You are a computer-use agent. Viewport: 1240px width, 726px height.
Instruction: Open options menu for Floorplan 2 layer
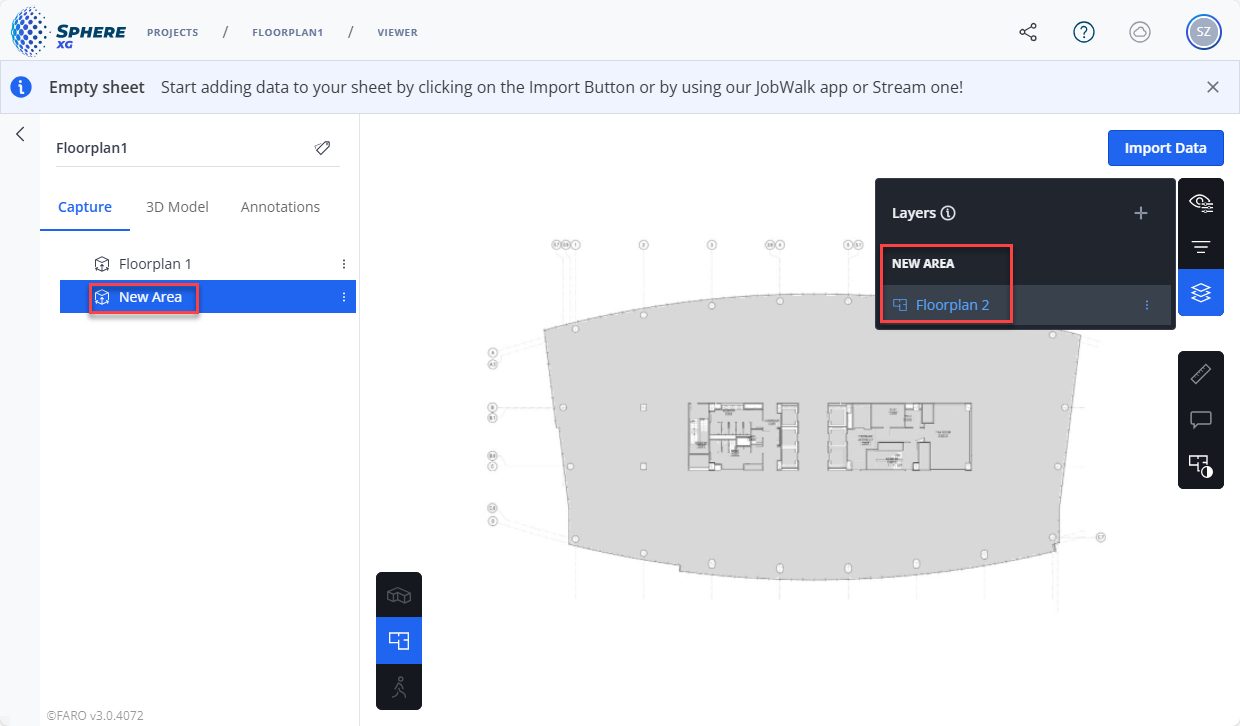pyautogui.click(x=1147, y=305)
